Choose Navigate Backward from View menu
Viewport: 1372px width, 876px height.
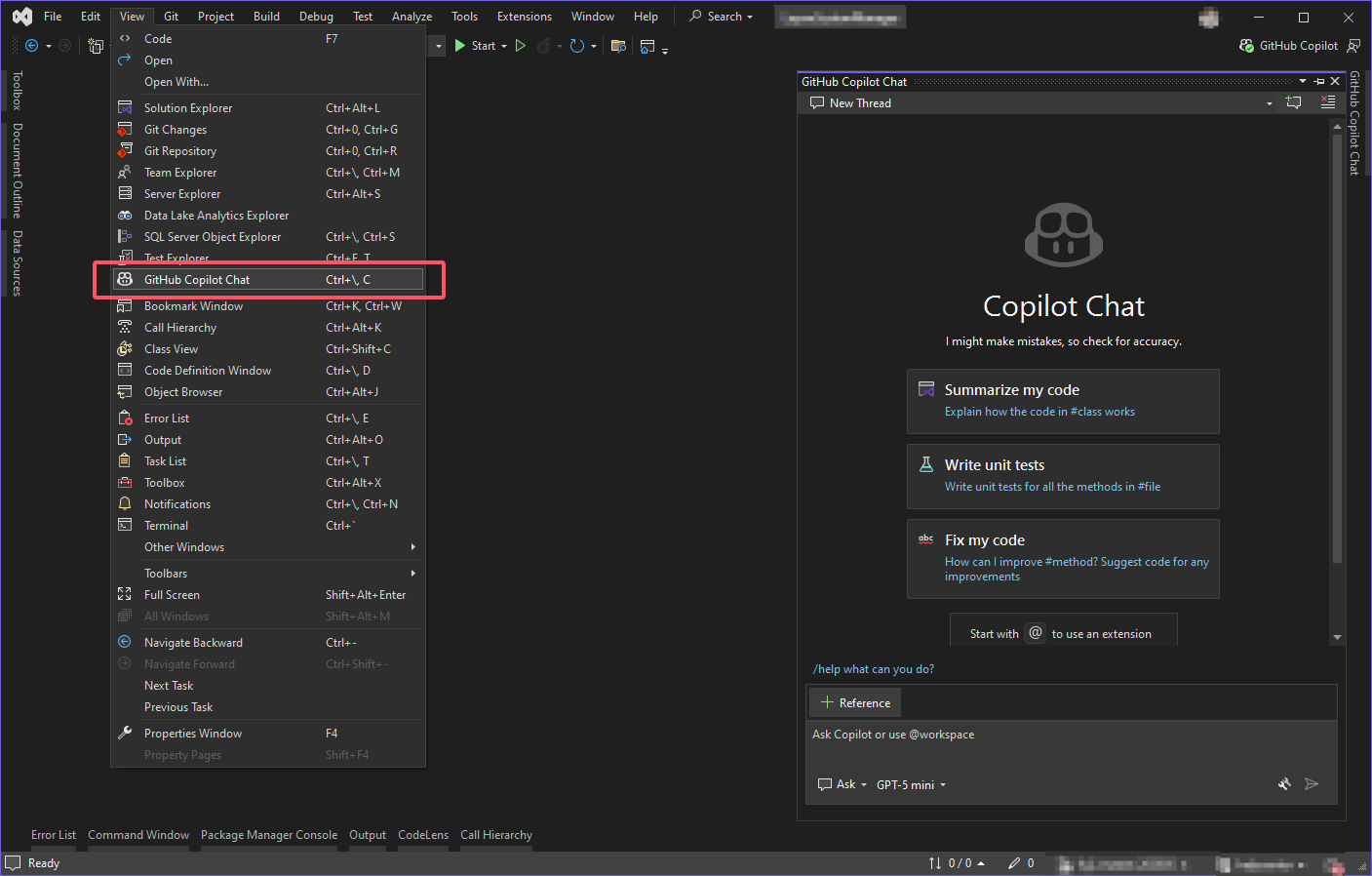[268, 643]
